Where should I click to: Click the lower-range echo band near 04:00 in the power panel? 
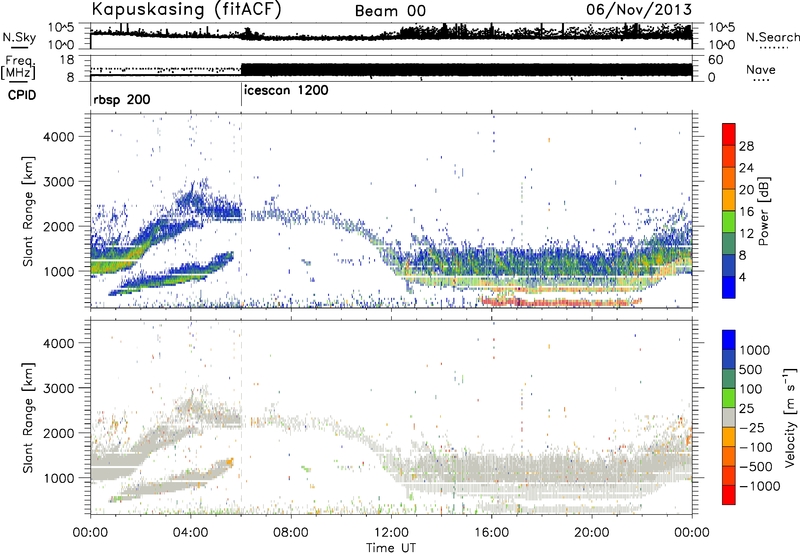point(171,275)
